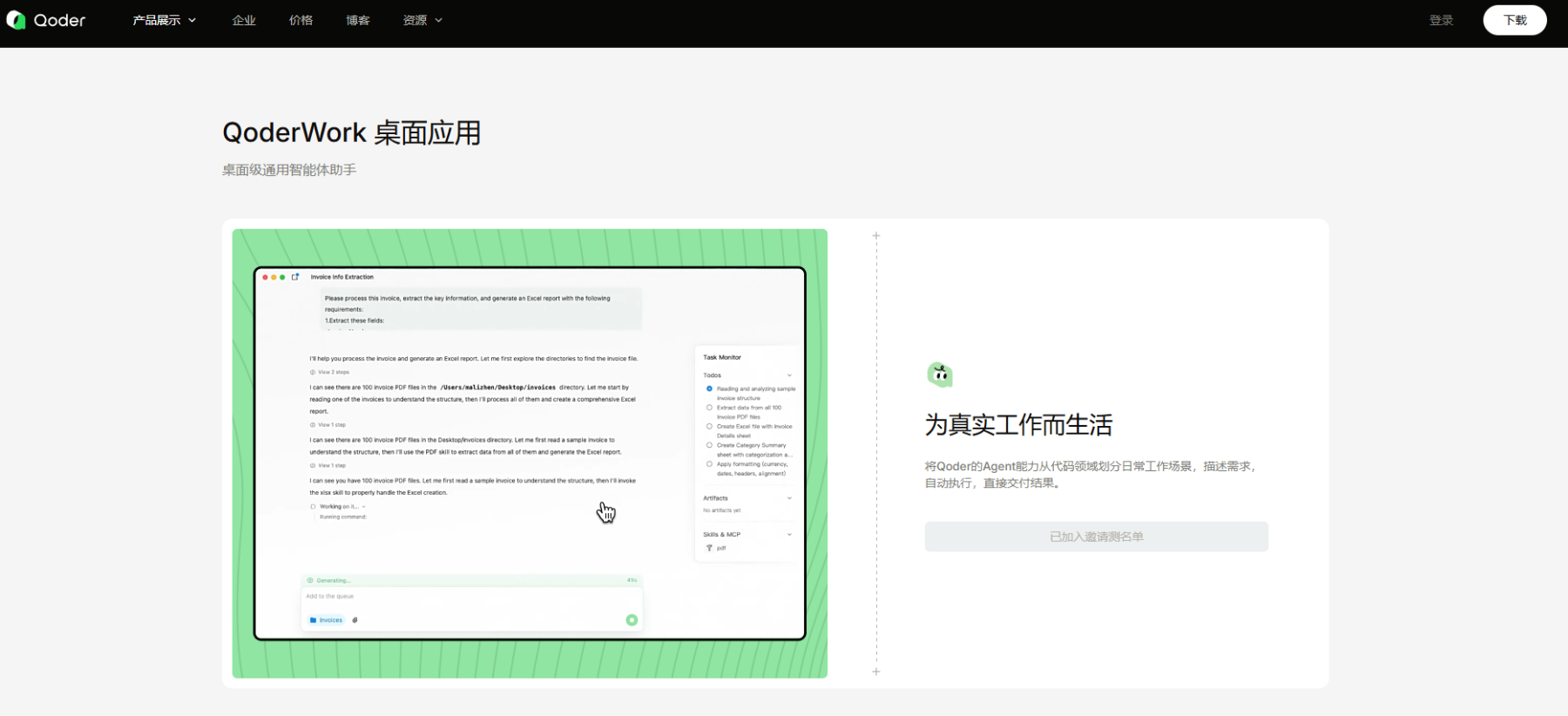
Task: Click the green stop generation button
Action: coord(632,620)
